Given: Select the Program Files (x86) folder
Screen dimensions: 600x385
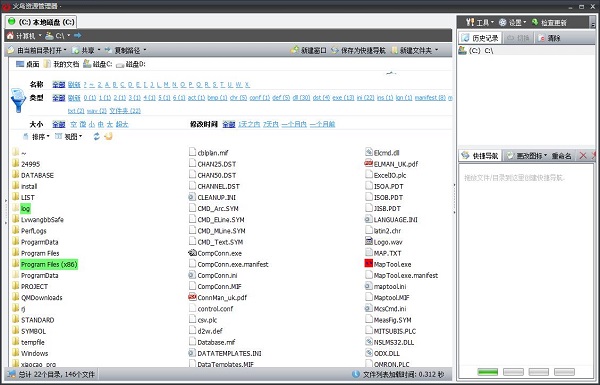Looking at the screenshot, I should tap(49, 264).
